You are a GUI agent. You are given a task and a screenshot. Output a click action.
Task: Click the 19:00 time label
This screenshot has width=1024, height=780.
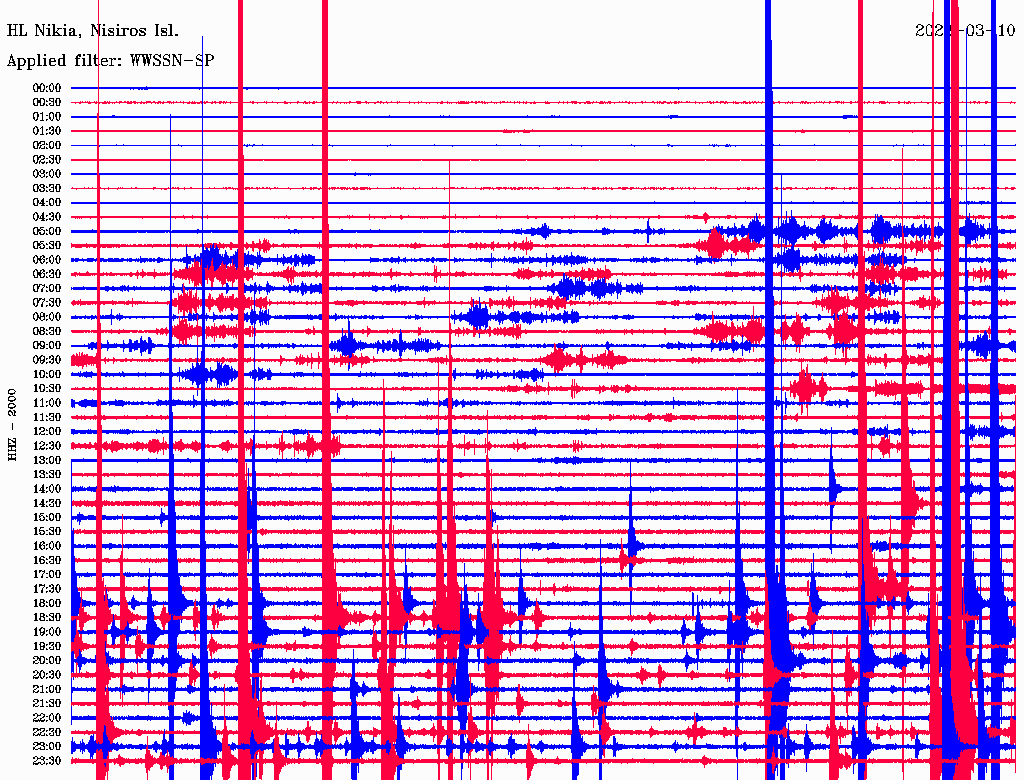[46, 632]
